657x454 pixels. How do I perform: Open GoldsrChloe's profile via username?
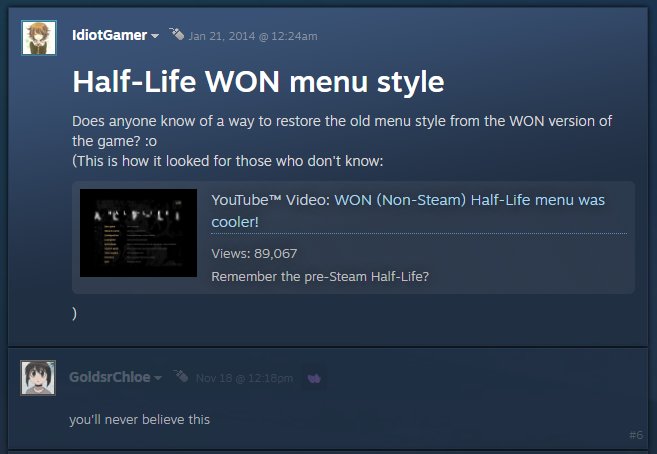pyautogui.click(x=110, y=377)
